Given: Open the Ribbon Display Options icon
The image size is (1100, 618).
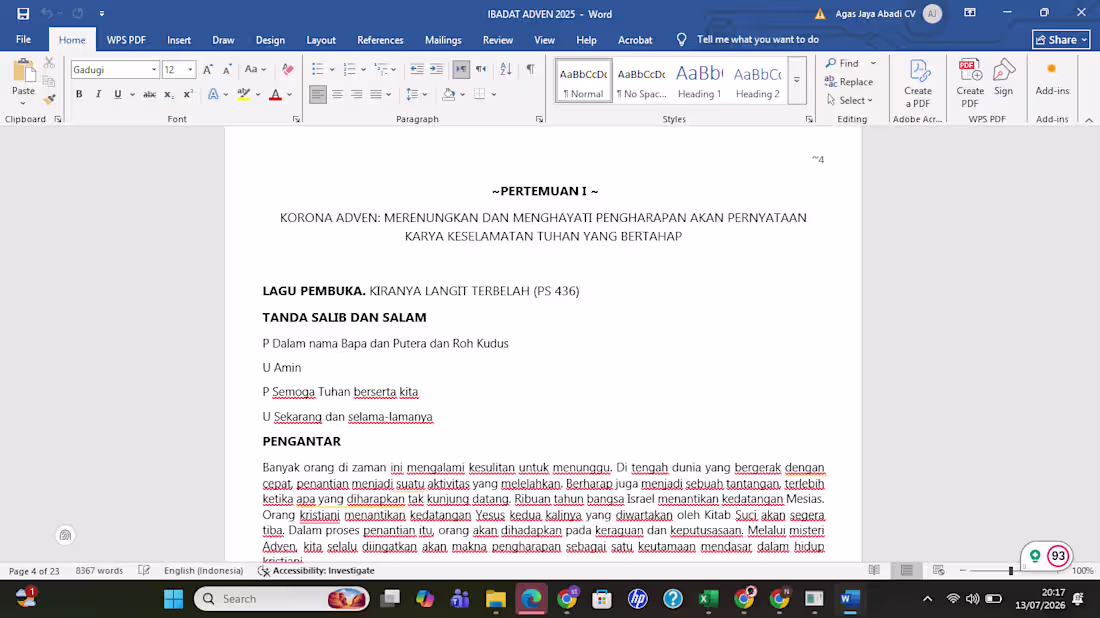Looking at the screenshot, I should tap(970, 13).
